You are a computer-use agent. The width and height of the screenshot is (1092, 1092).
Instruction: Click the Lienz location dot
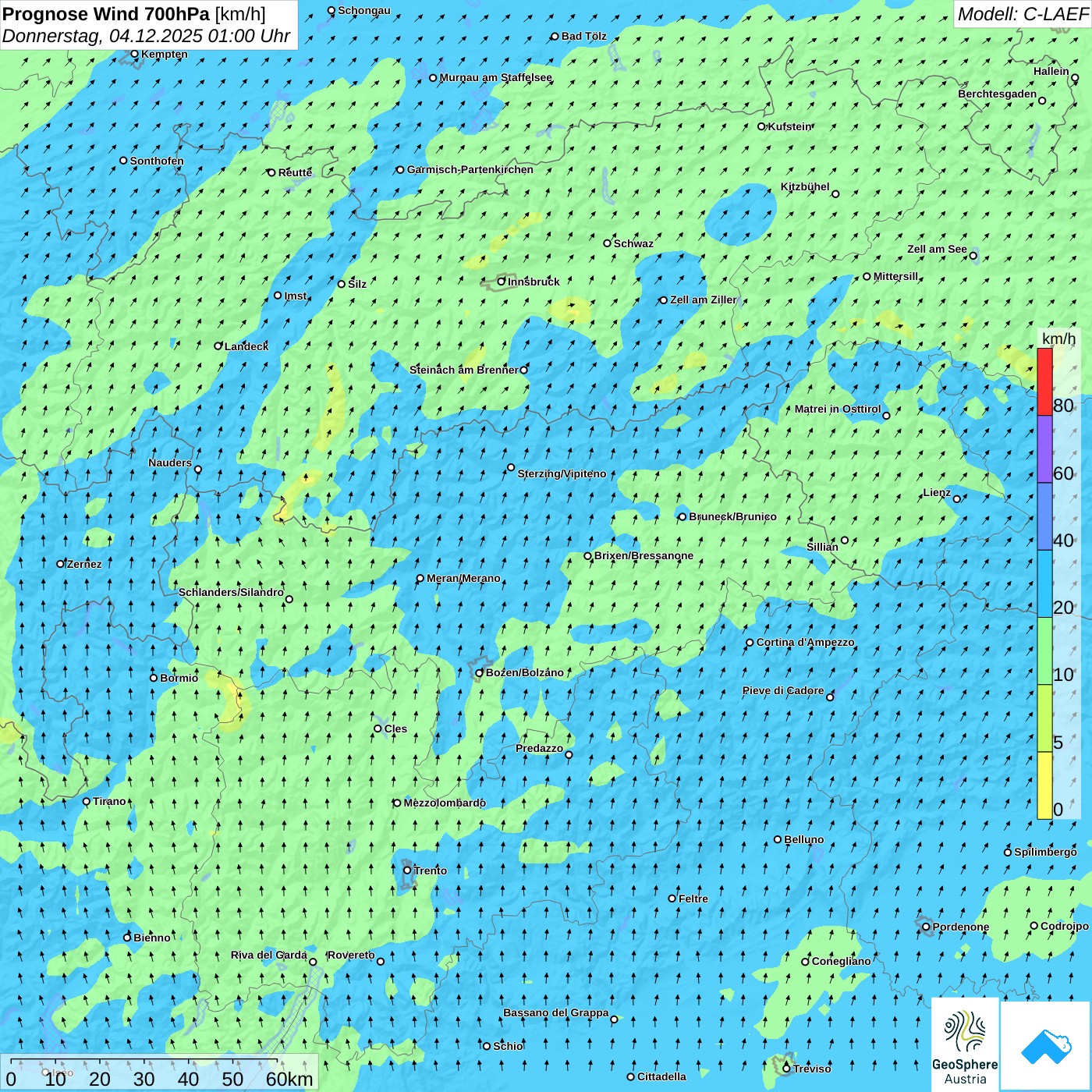[957, 499]
